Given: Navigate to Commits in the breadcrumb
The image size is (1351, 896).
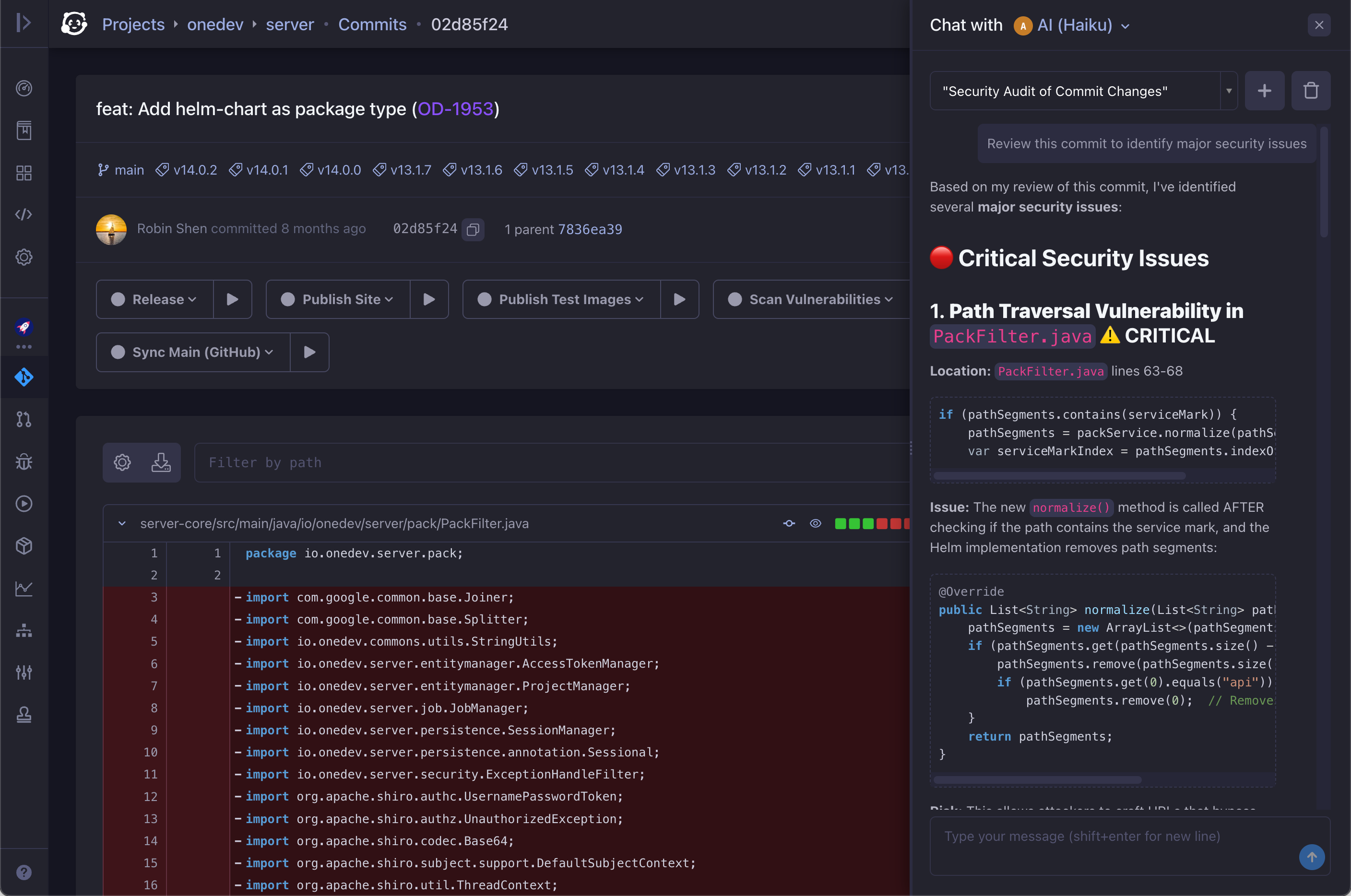Looking at the screenshot, I should [372, 24].
